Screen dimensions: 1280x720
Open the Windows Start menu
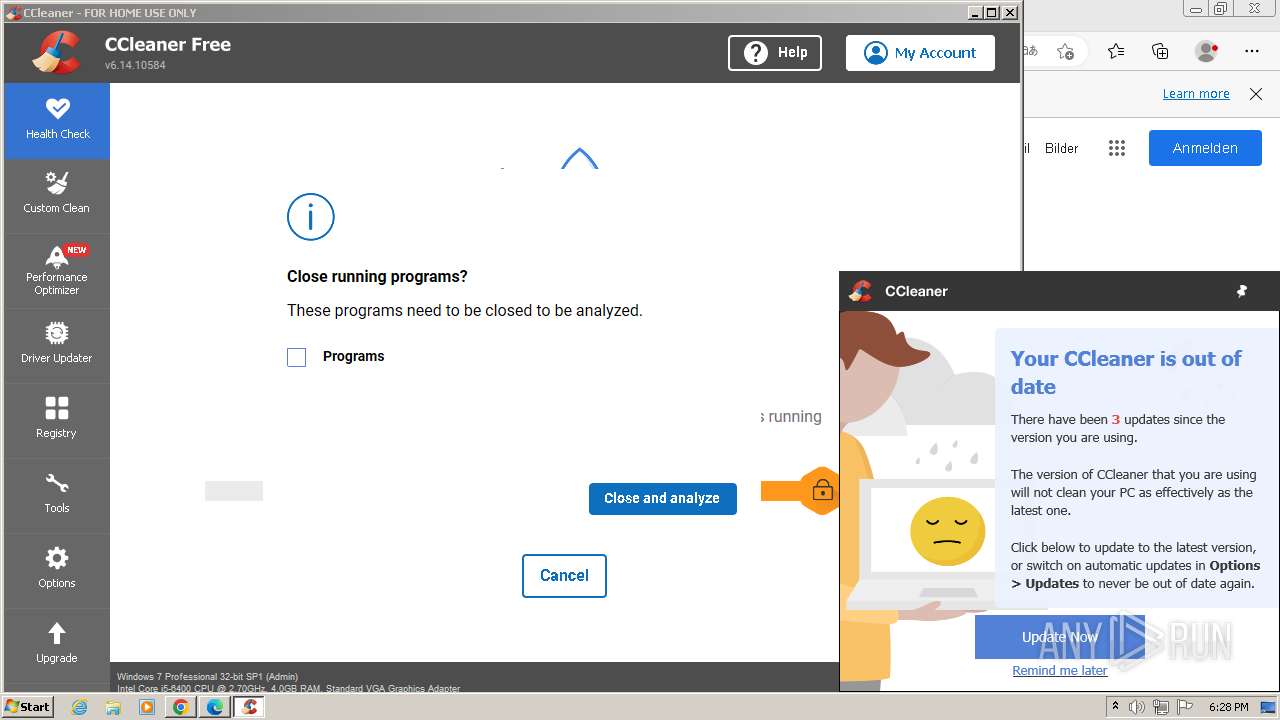[x=28, y=707]
